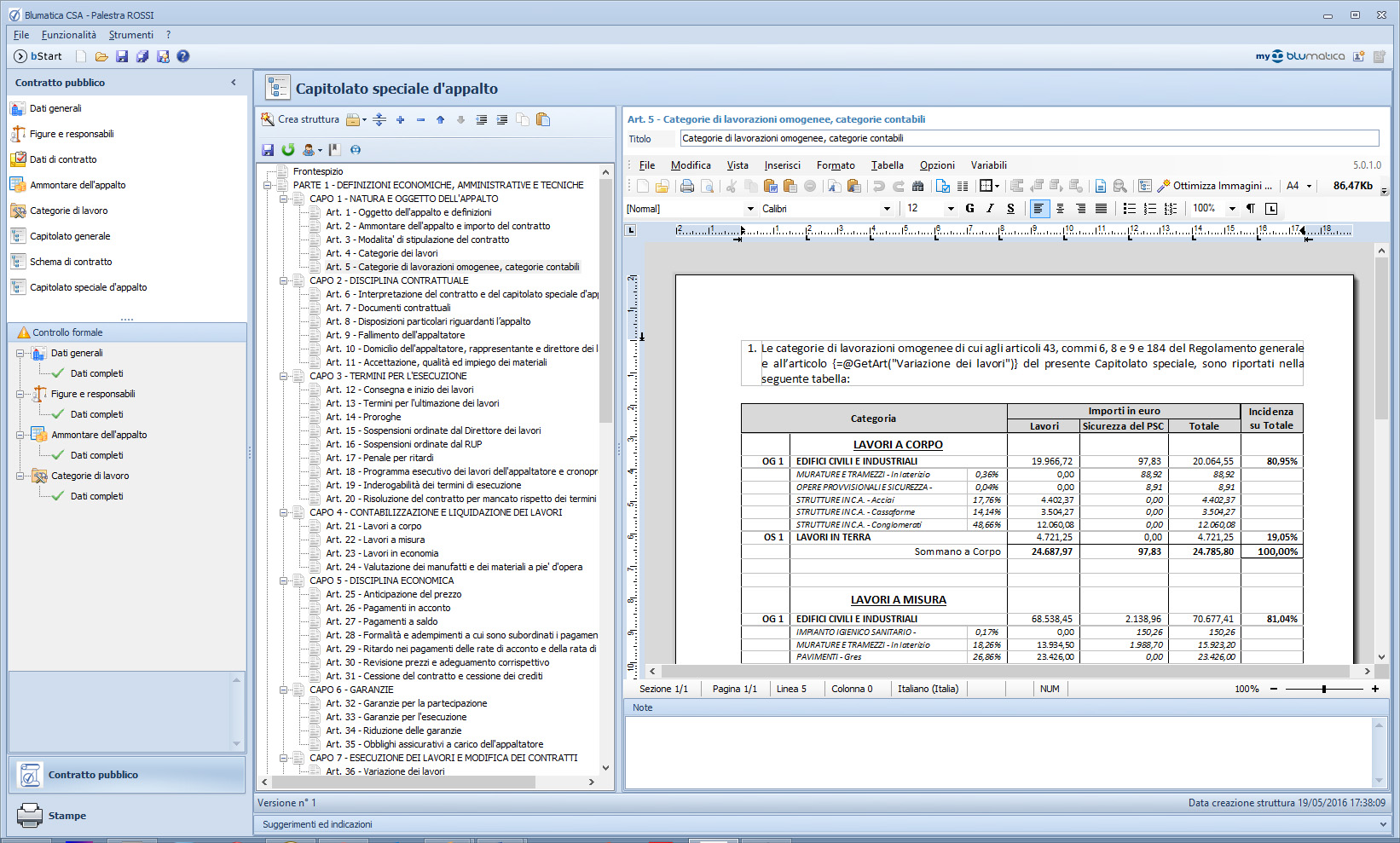Screen dimensions: 1400x843
Task: Click the print icon in editor toolbar
Action: pos(686,186)
